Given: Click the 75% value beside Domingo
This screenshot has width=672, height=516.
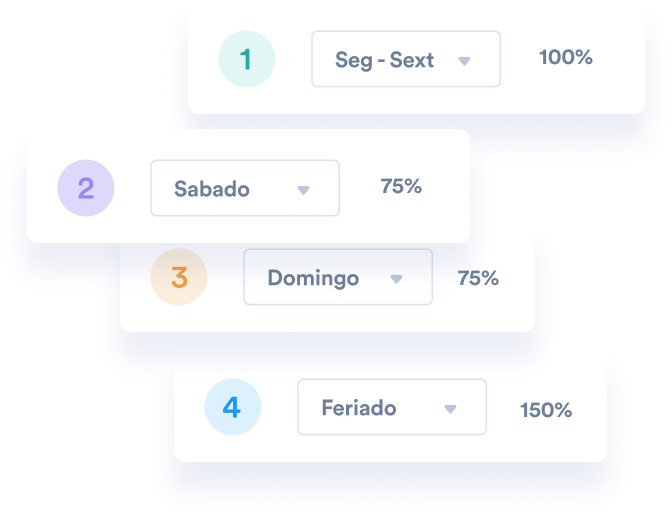Looking at the screenshot, I should (478, 279).
